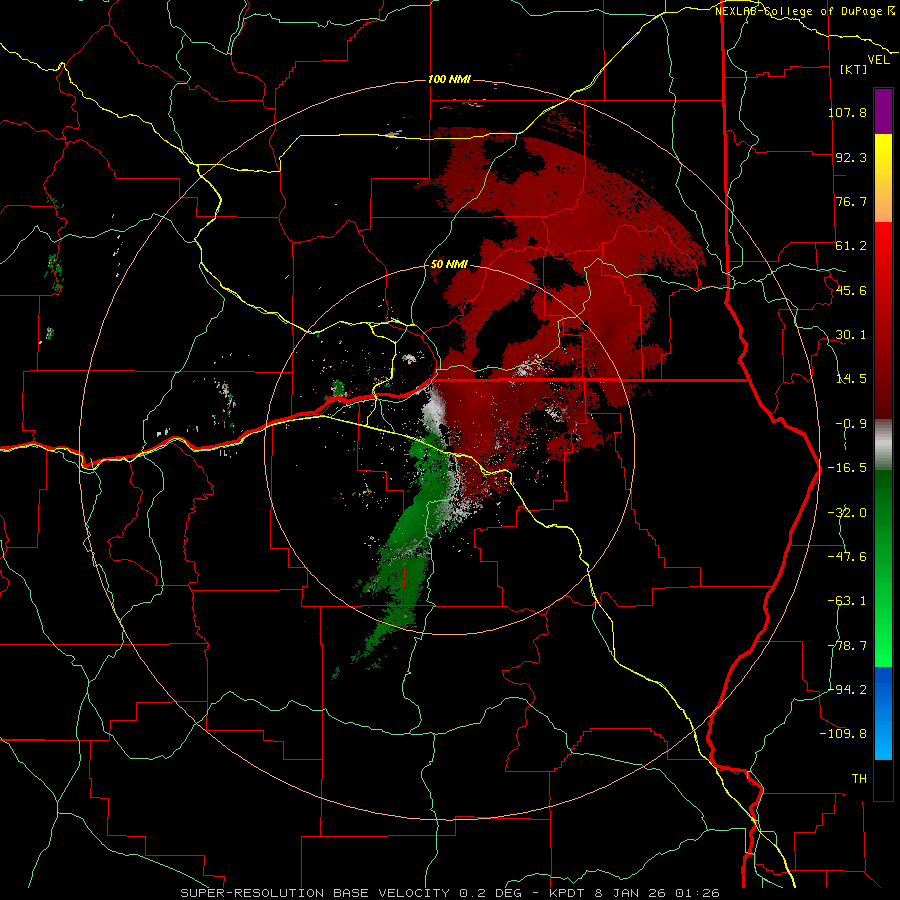
Task: Click the SUPER-RESOLUTION BASE VELOCITY footer caption
Action: tap(449, 893)
